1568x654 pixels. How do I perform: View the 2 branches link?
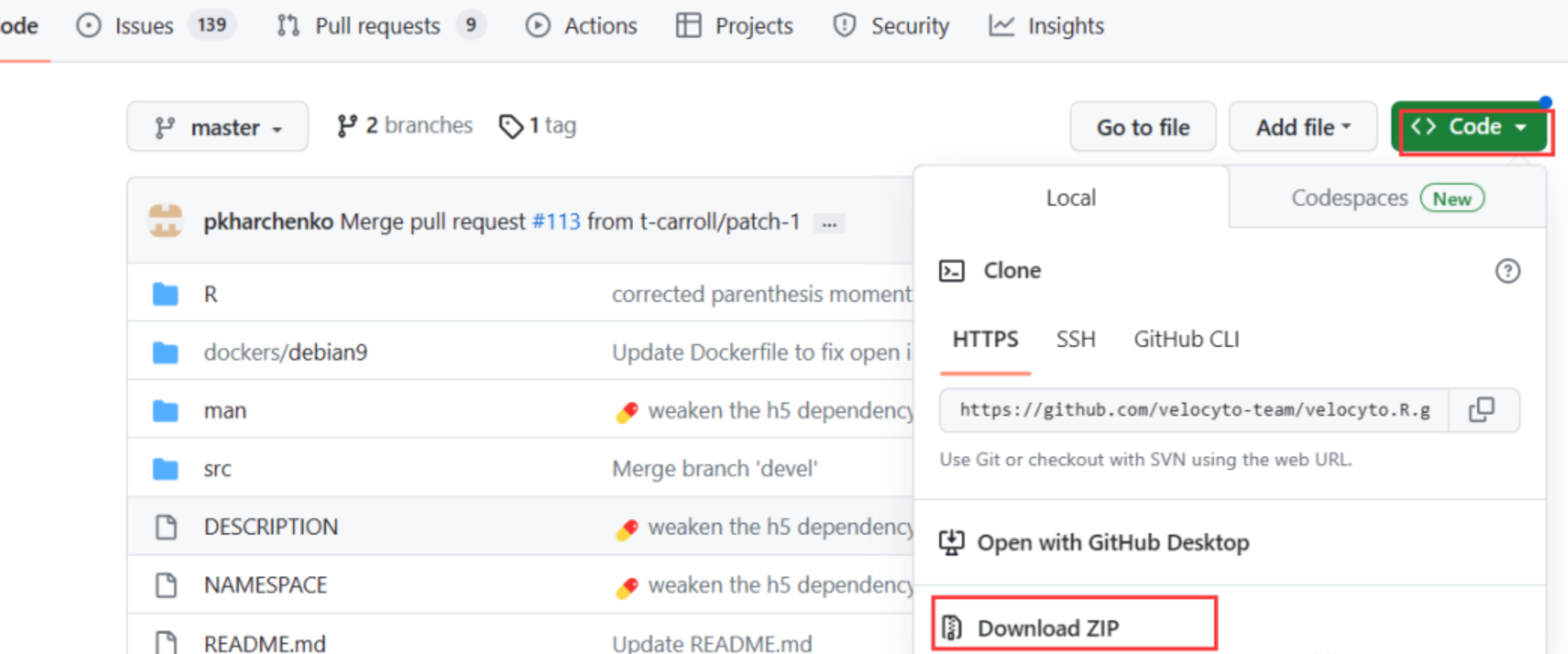(x=404, y=125)
